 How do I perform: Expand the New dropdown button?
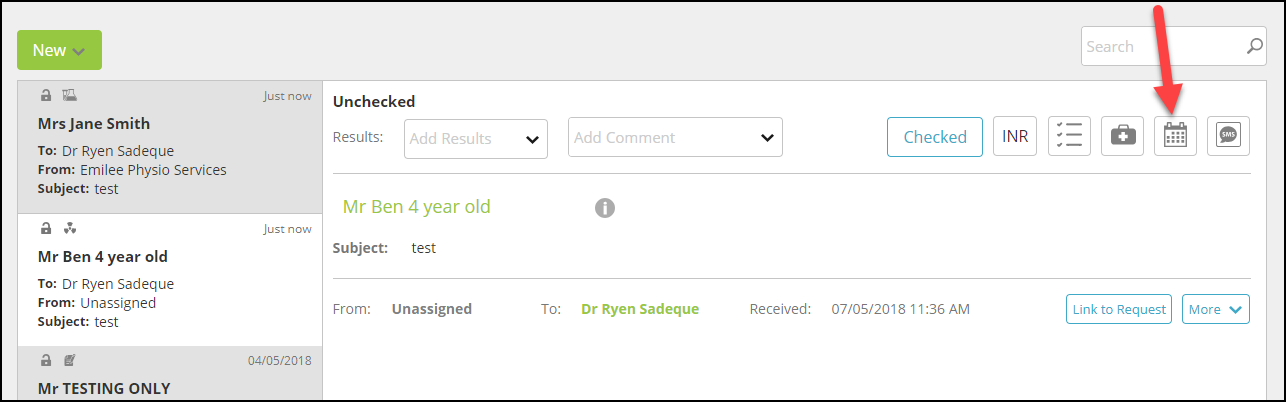click(x=59, y=50)
